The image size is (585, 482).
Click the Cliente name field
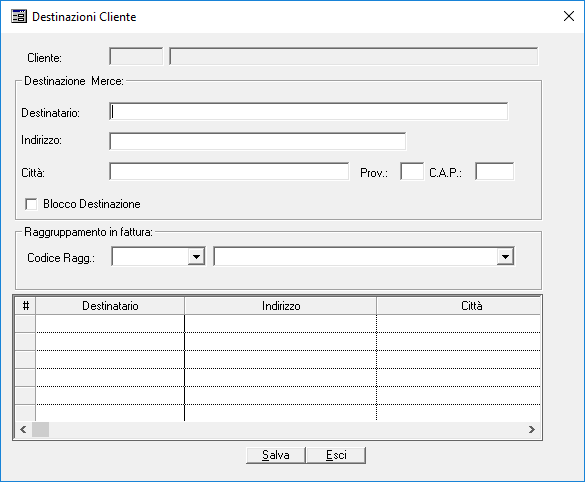point(354,57)
